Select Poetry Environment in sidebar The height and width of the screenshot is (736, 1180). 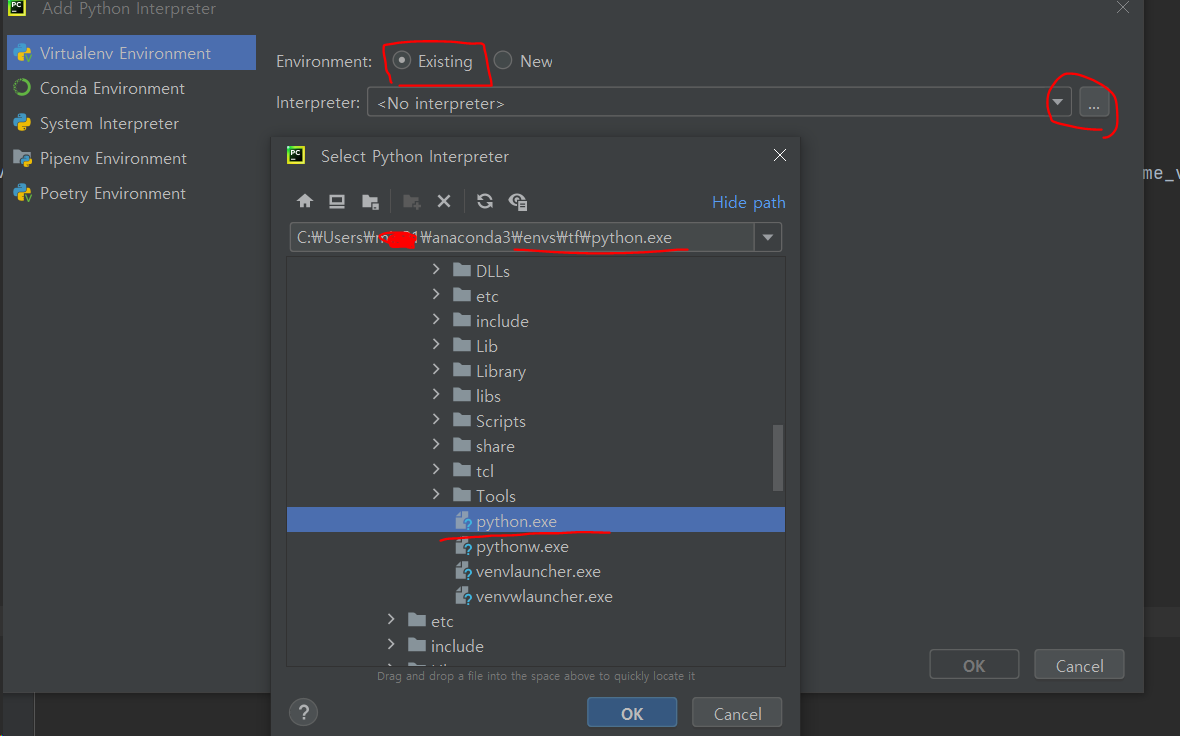(x=131, y=193)
